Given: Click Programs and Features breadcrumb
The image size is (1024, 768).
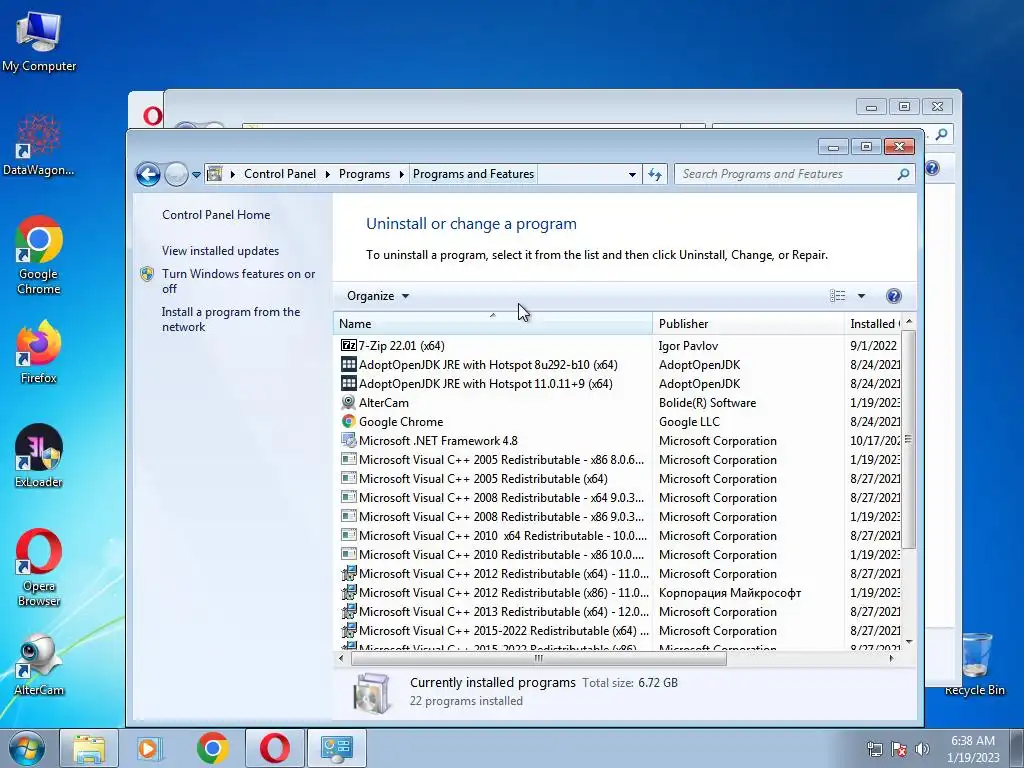Looking at the screenshot, I should 473,174.
